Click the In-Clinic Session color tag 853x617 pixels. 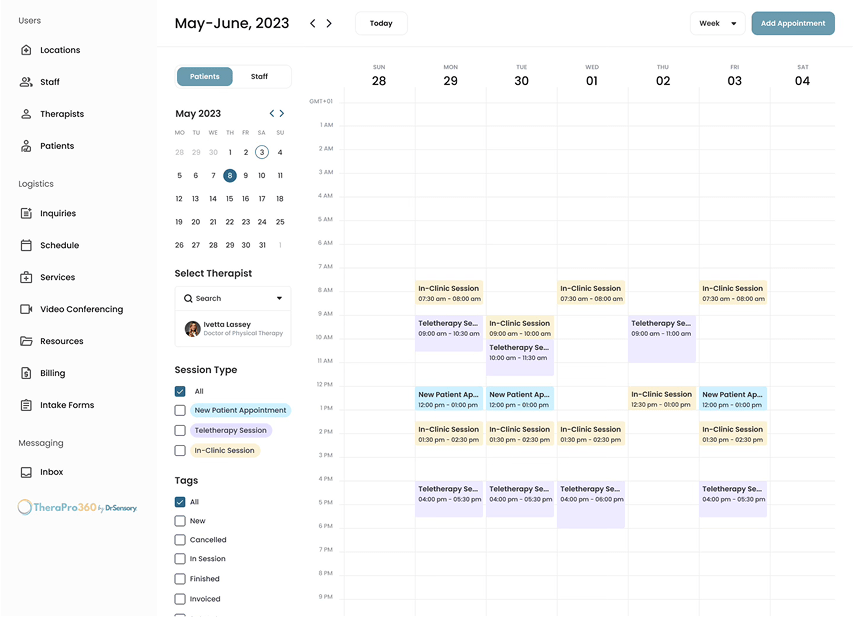pos(225,451)
